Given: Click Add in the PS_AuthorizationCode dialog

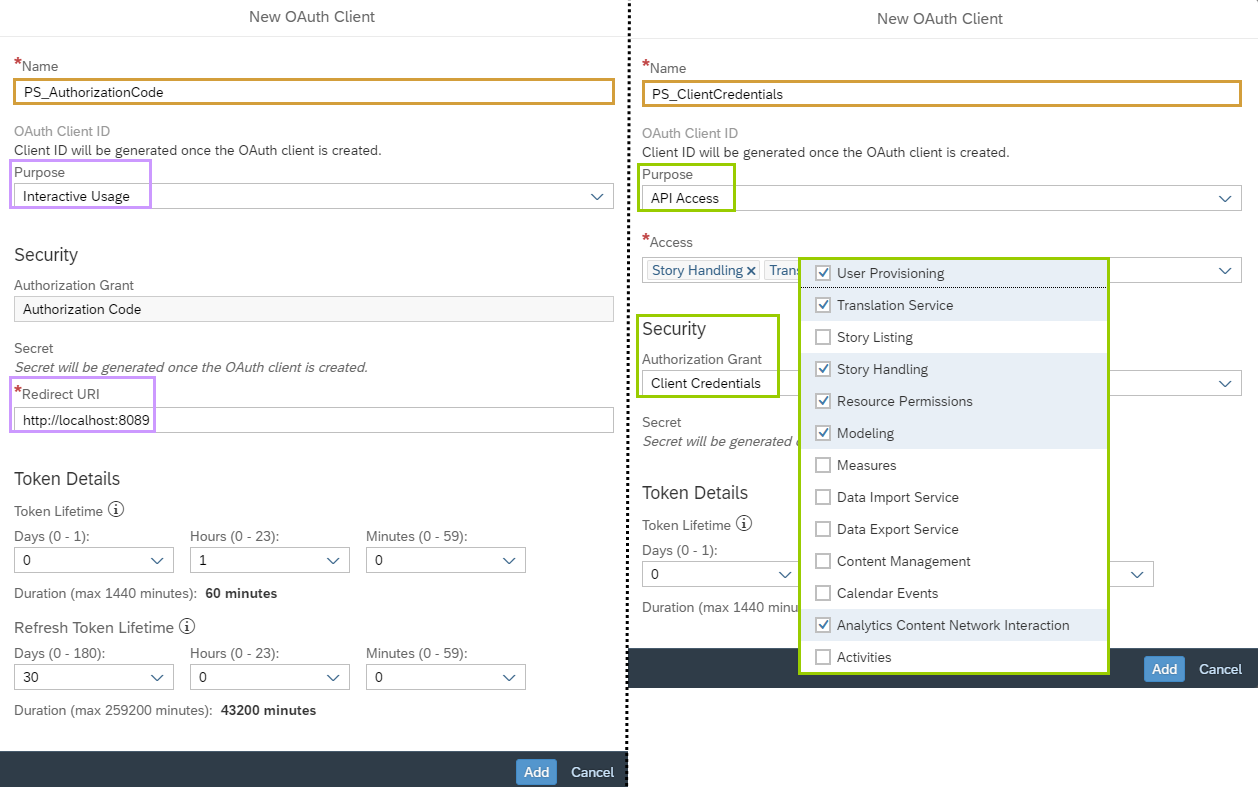Looking at the screenshot, I should pyautogui.click(x=536, y=772).
